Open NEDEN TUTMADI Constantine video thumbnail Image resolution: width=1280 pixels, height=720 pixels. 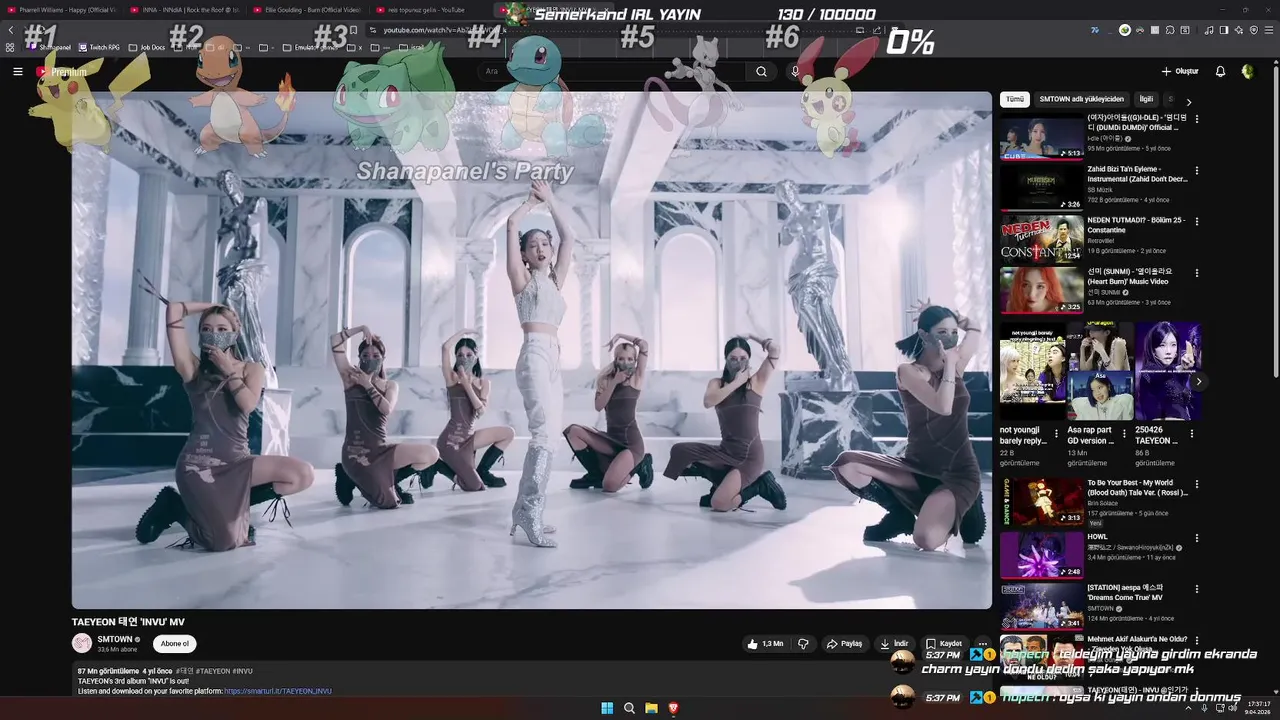[x=1041, y=238]
